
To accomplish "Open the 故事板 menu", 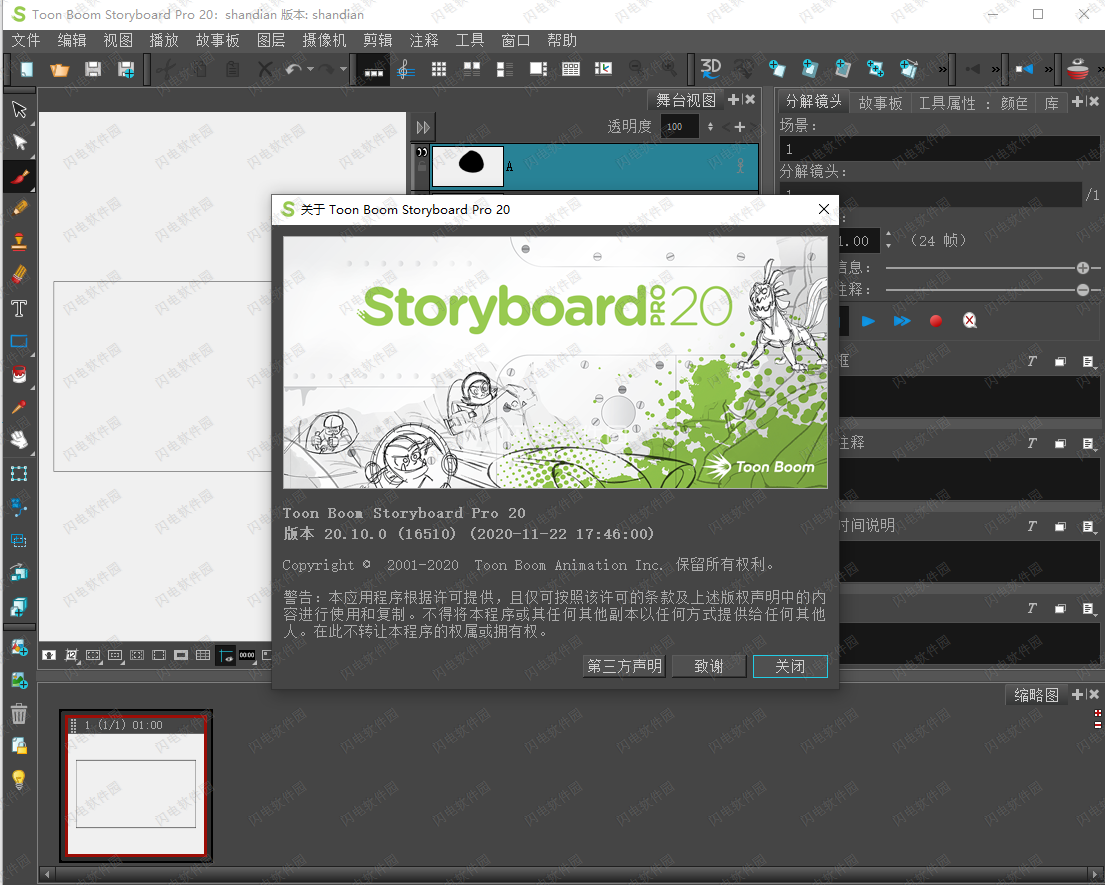I will (x=218, y=40).
